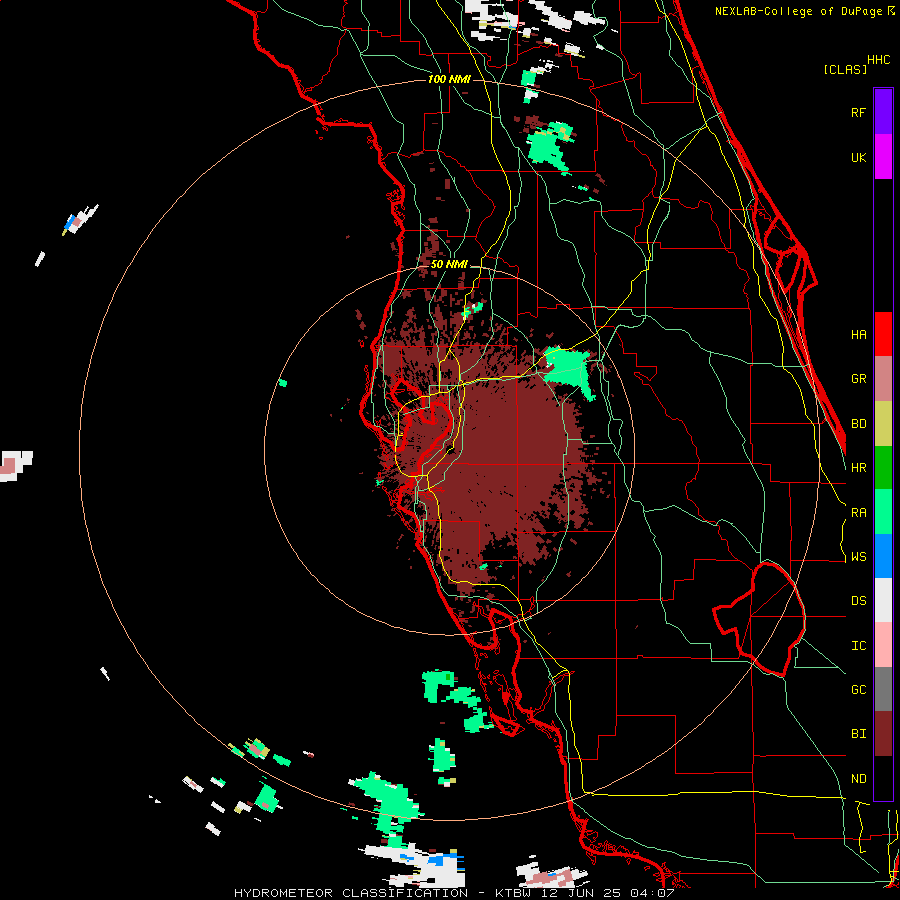Viewport: 900px width, 900px height.
Task: Click the UK legend label
Action: (859, 157)
